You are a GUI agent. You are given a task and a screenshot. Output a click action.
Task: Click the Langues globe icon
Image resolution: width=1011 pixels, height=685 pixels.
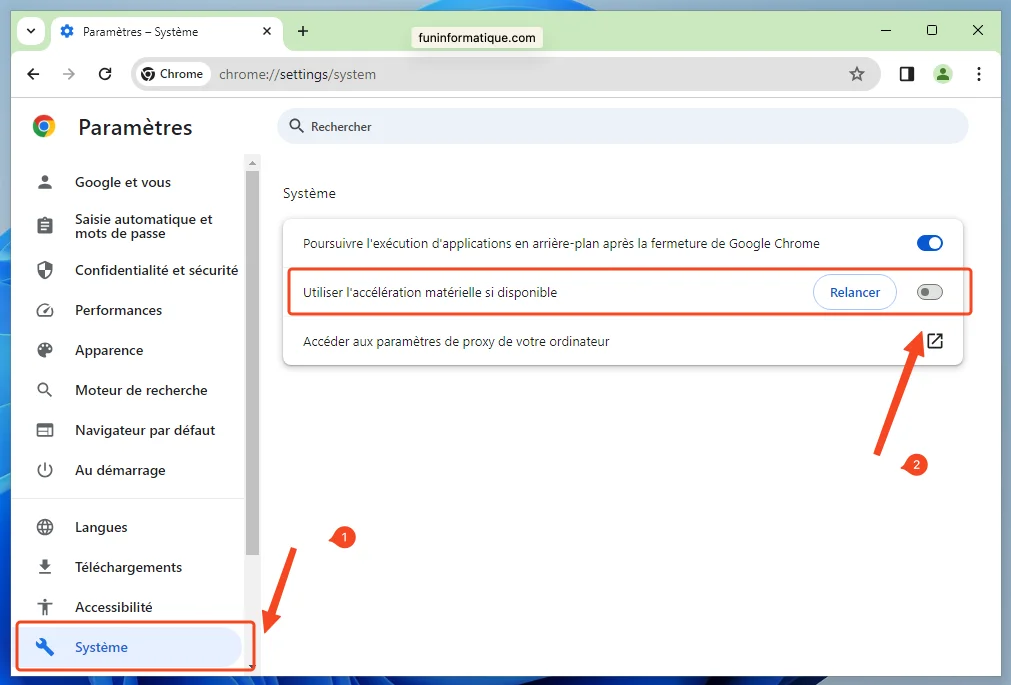[45, 527]
